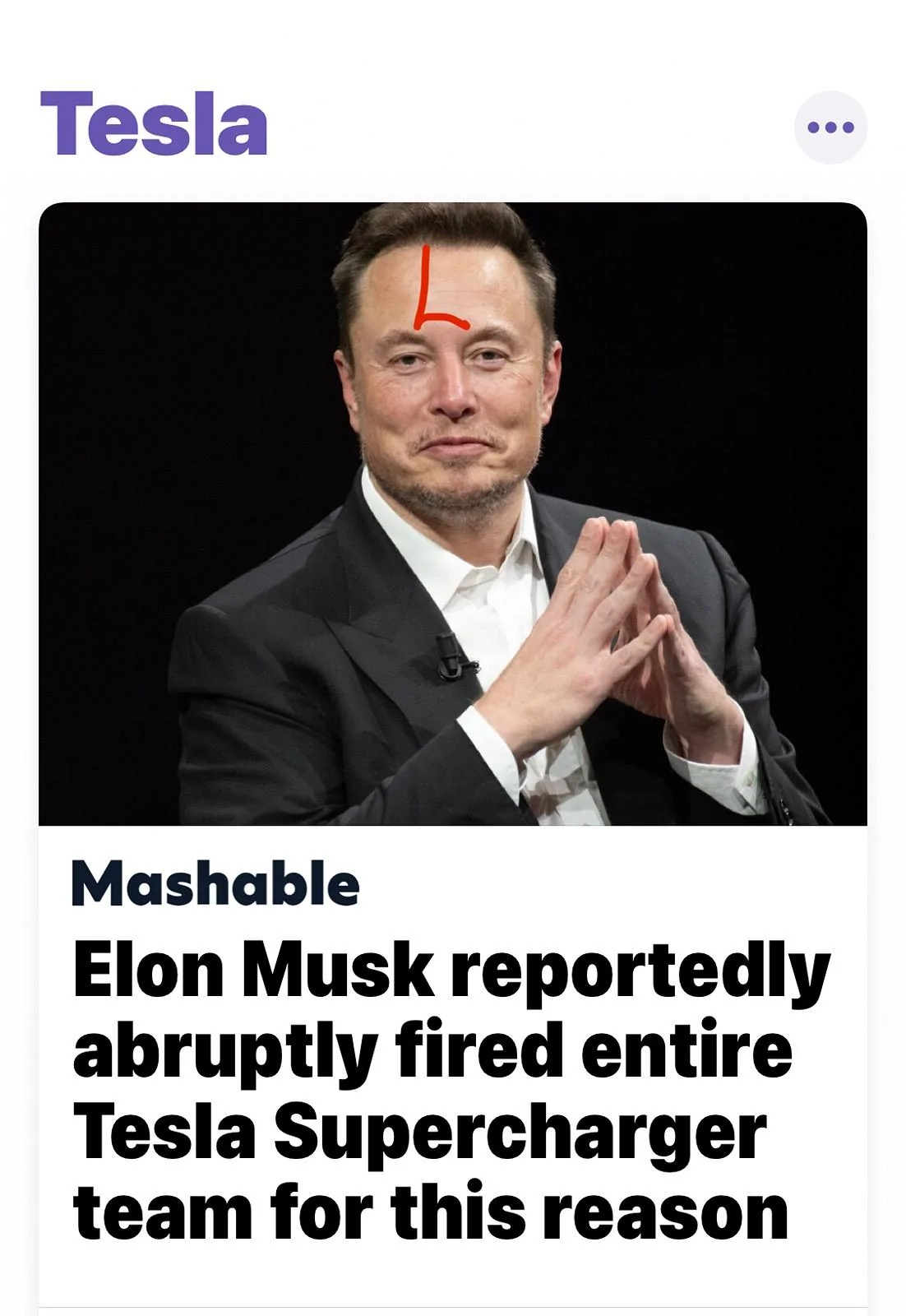Screen dimensions: 906x1316
Task: Click the black background area of photo
Action: 164,370
